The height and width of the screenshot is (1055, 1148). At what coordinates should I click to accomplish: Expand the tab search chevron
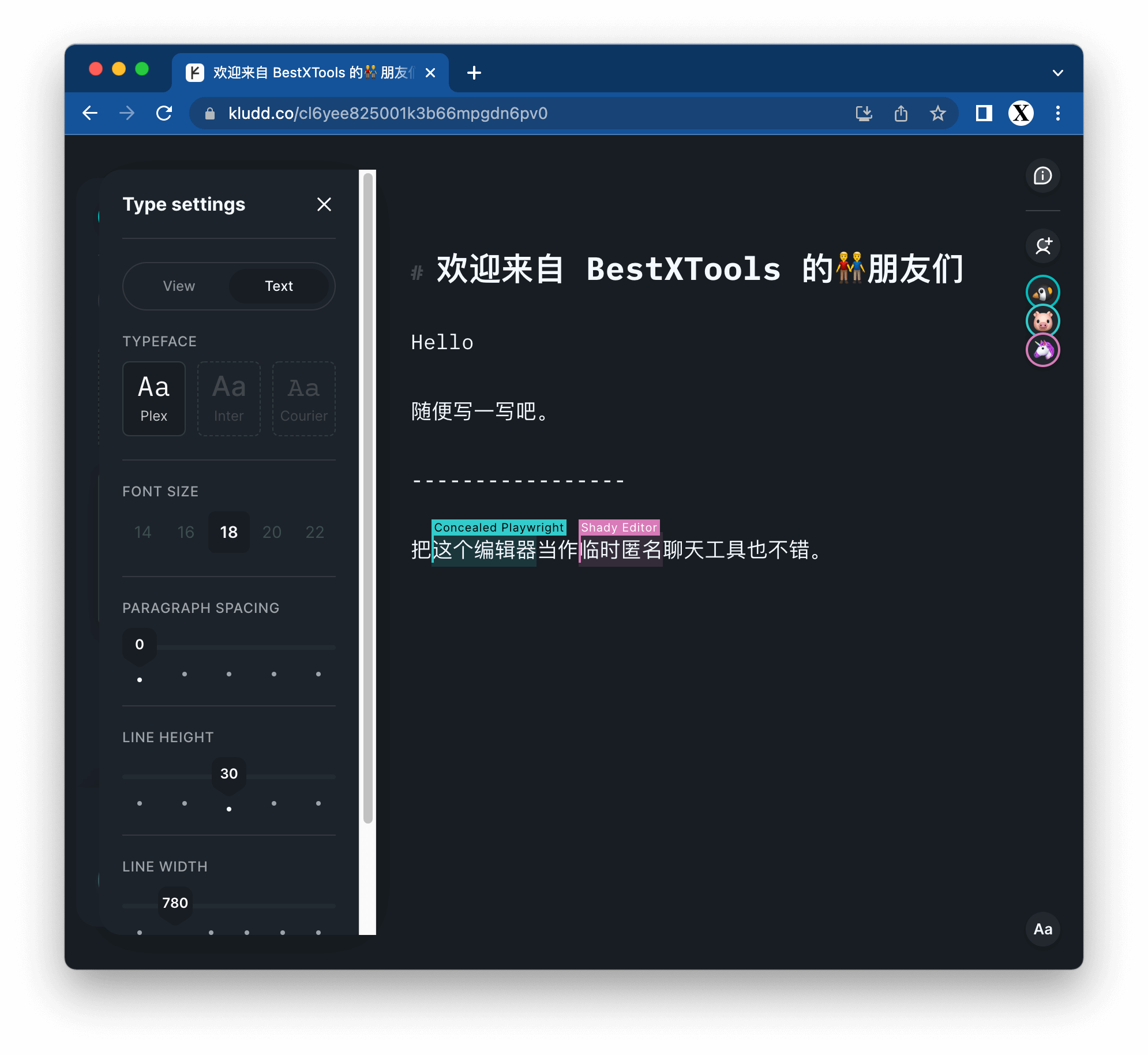pyautogui.click(x=1058, y=73)
